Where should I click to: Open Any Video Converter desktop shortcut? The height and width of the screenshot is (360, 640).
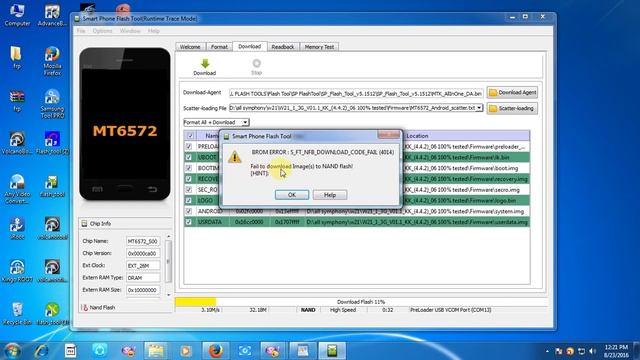point(17,189)
